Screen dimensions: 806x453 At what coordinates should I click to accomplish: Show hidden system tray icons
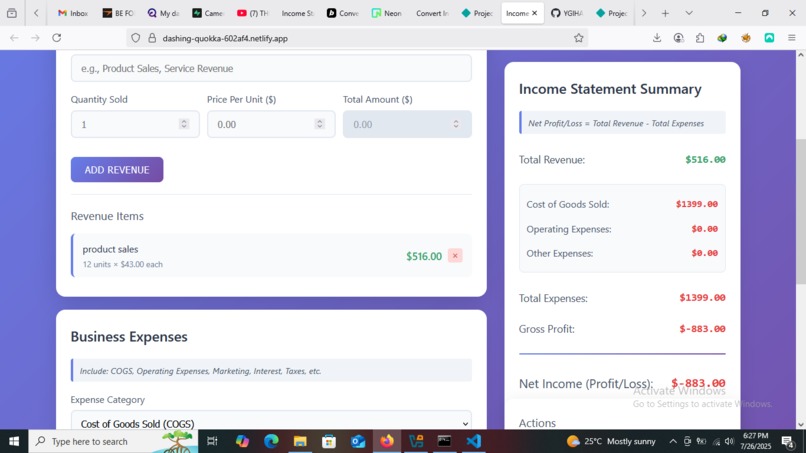tap(673, 441)
